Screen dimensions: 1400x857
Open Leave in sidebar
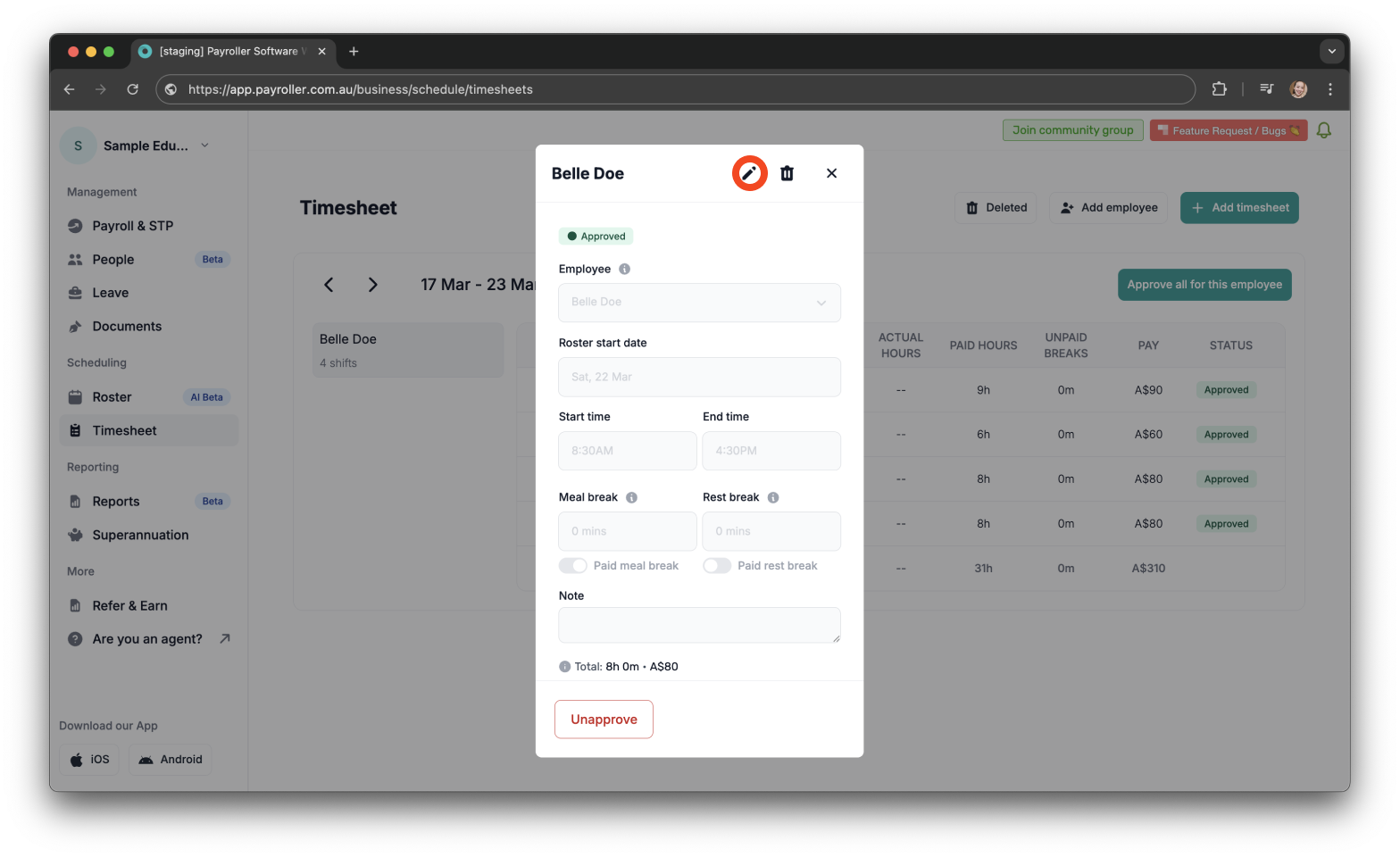click(x=149, y=293)
